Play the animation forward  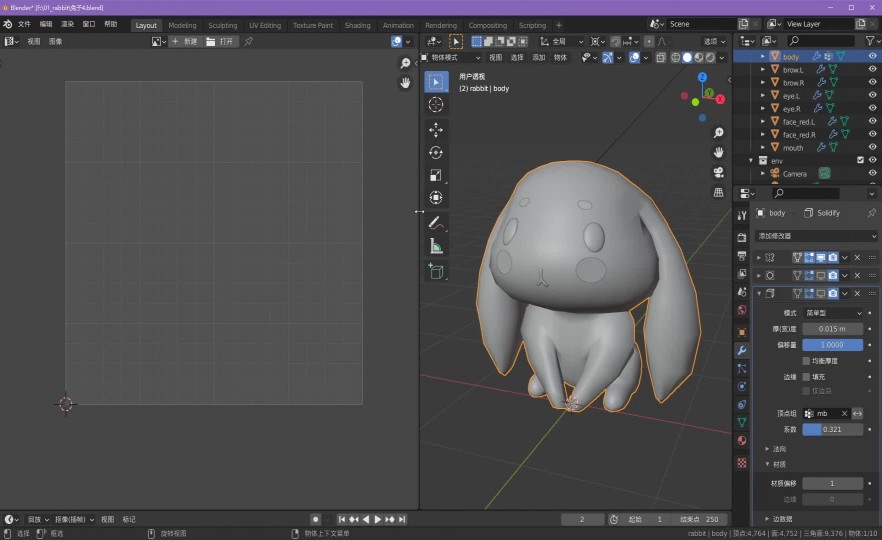377,519
